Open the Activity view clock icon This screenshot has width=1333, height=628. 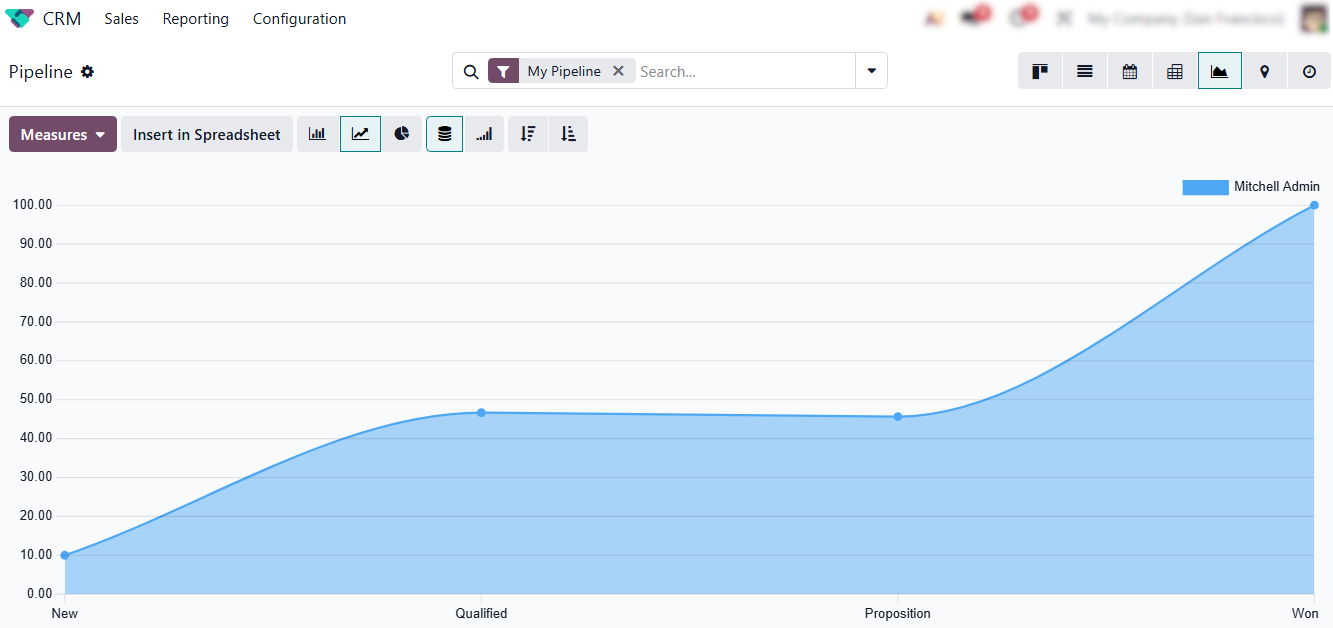[x=1309, y=71]
